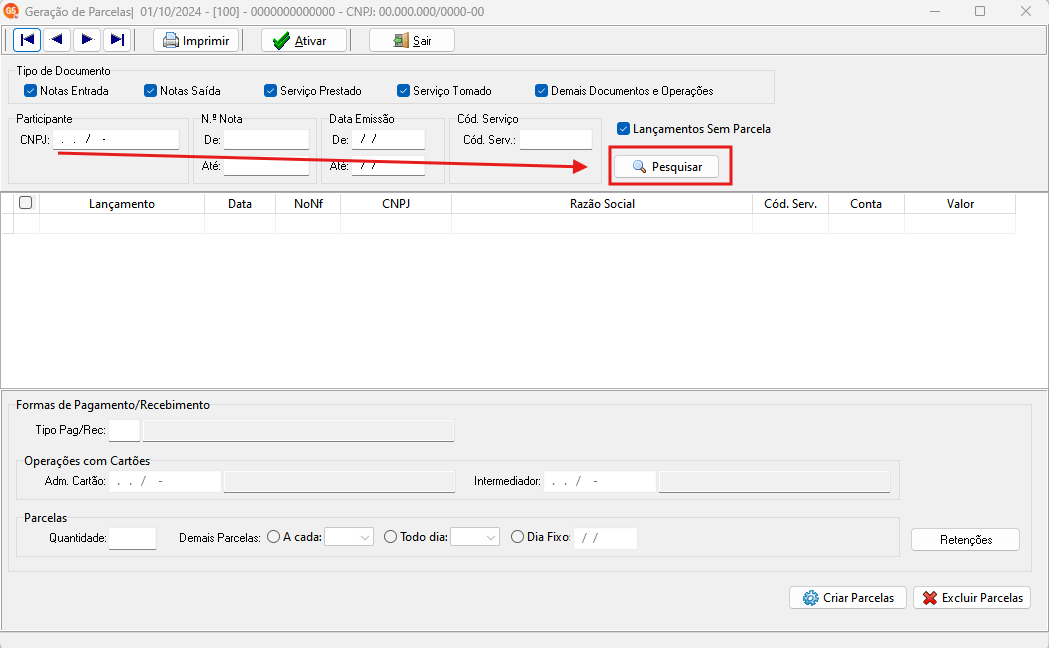Select the A cada radio option

tap(274, 537)
